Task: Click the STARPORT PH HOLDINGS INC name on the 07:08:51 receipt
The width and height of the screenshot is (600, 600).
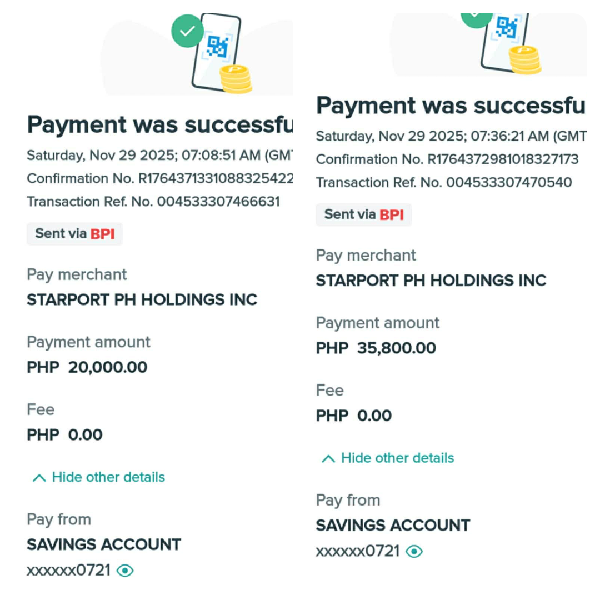Action: coord(142,300)
